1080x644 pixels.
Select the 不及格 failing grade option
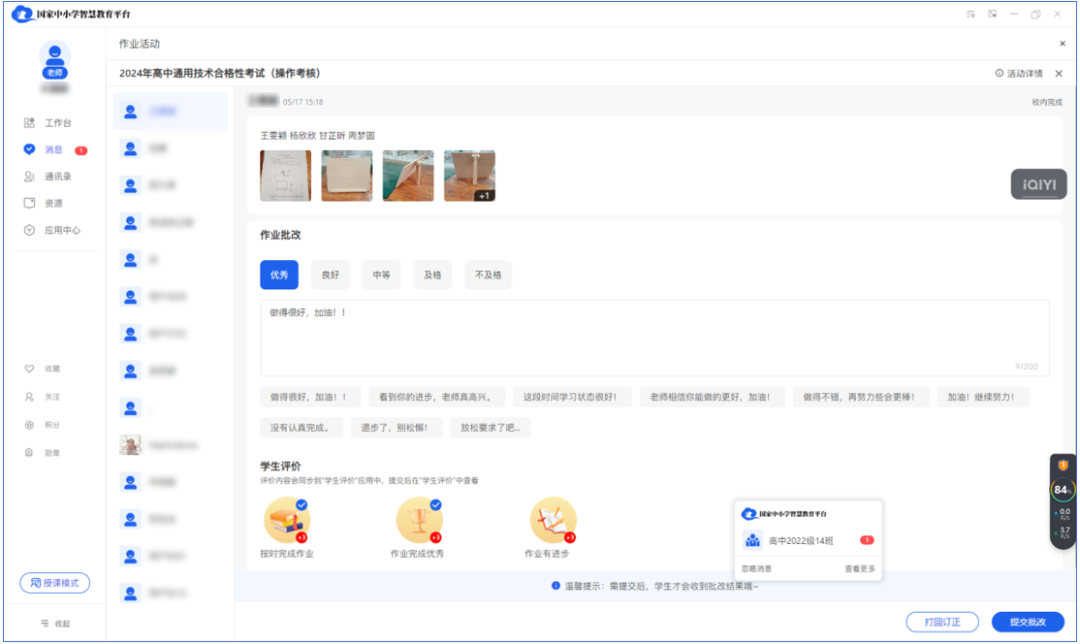click(487, 274)
